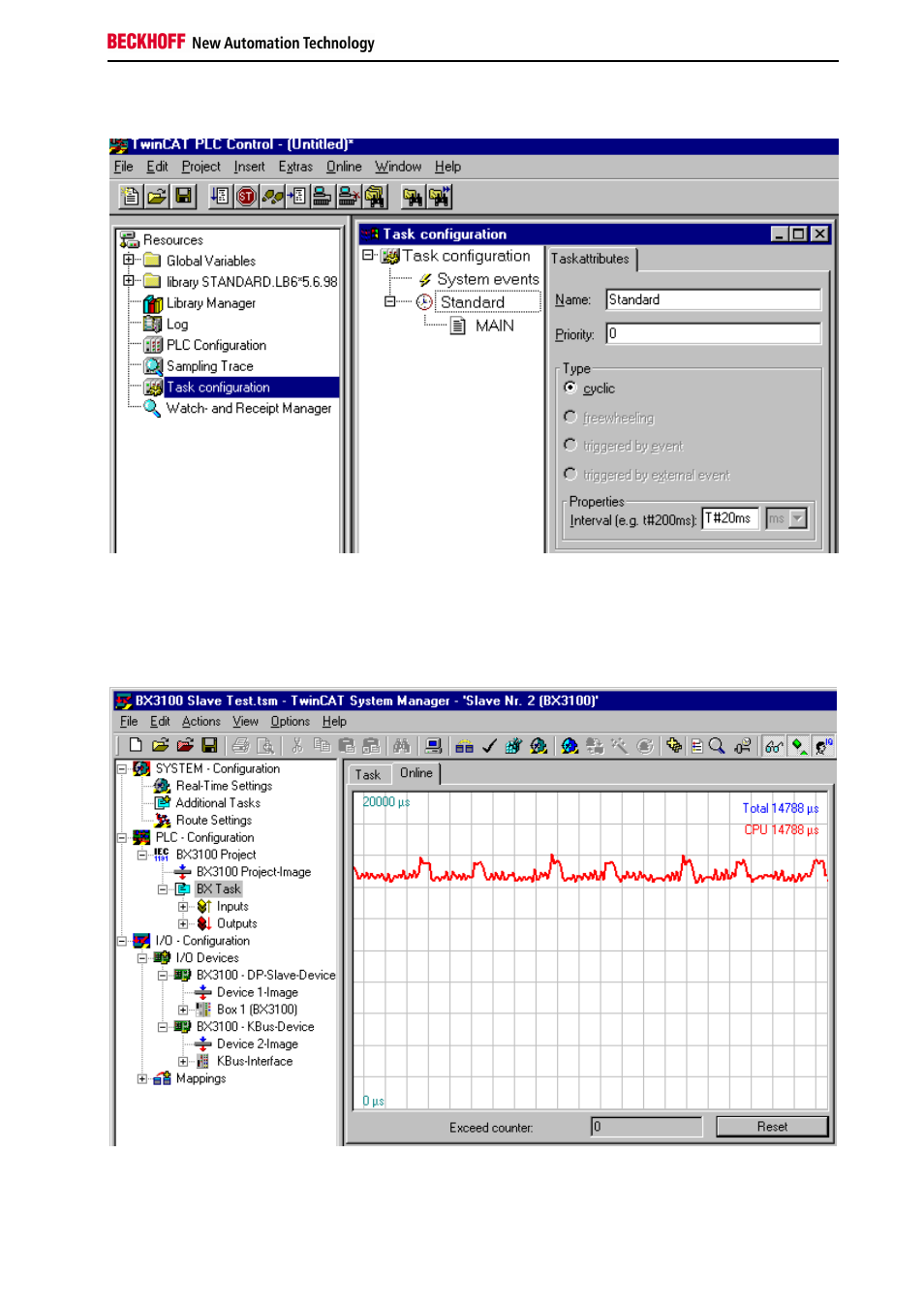Open Extras menu in PLC Control

click(x=295, y=167)
